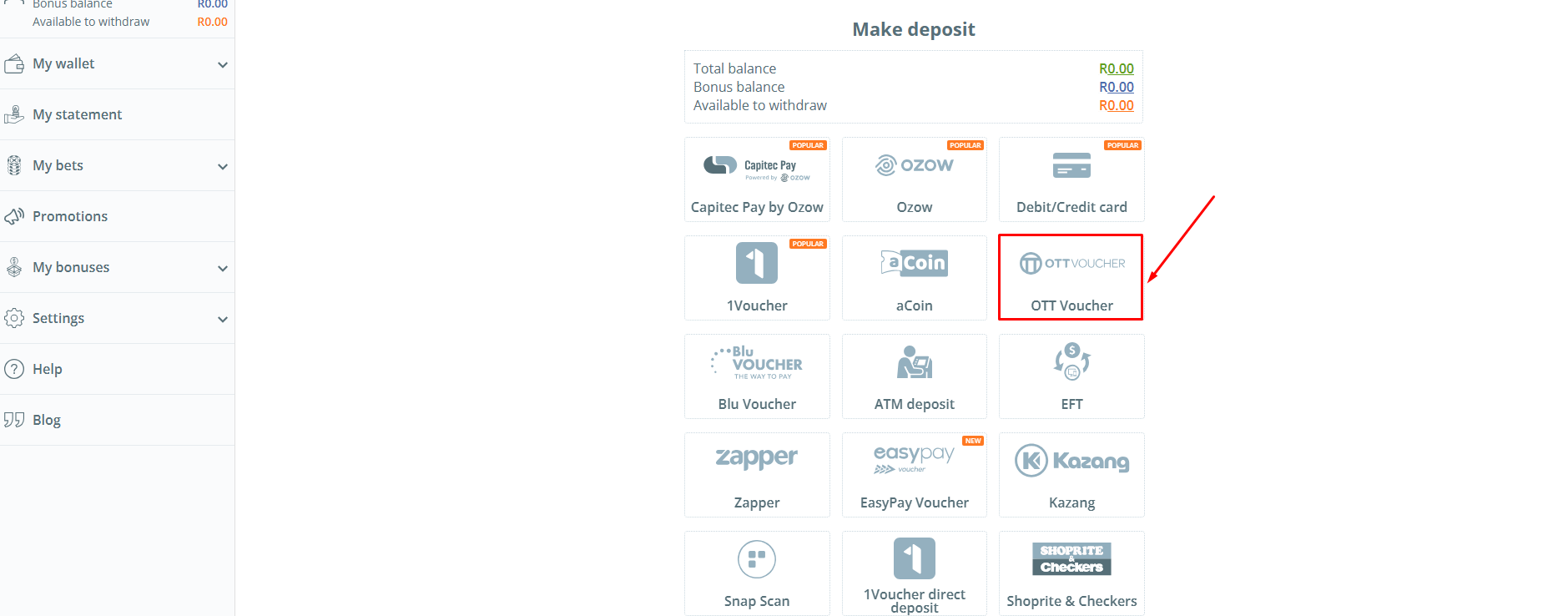The width and height of the screenshot is (1568, 616).
Task: Open the Help menu item
Action: (48, 369)
